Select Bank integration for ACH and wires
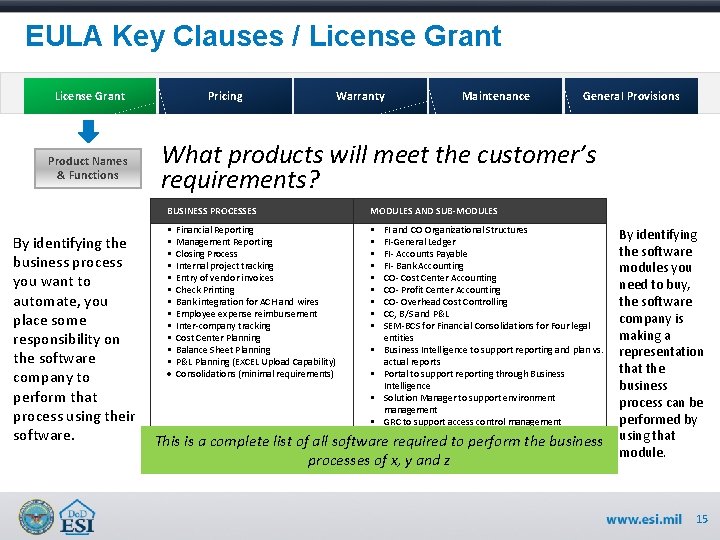The height and width of the screenshot is (540, 720). click(247, 302)
